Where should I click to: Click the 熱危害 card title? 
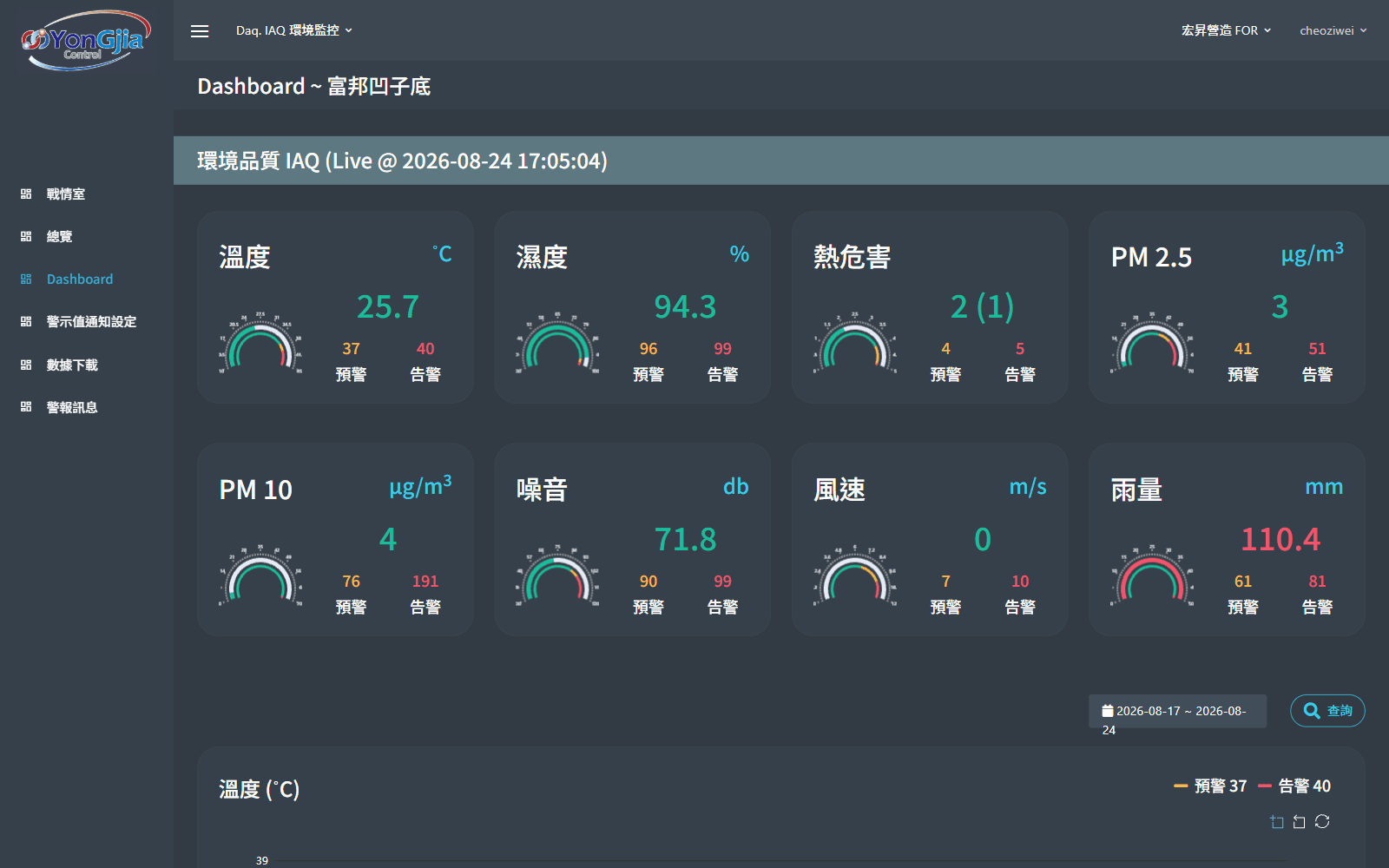point(852,258)
